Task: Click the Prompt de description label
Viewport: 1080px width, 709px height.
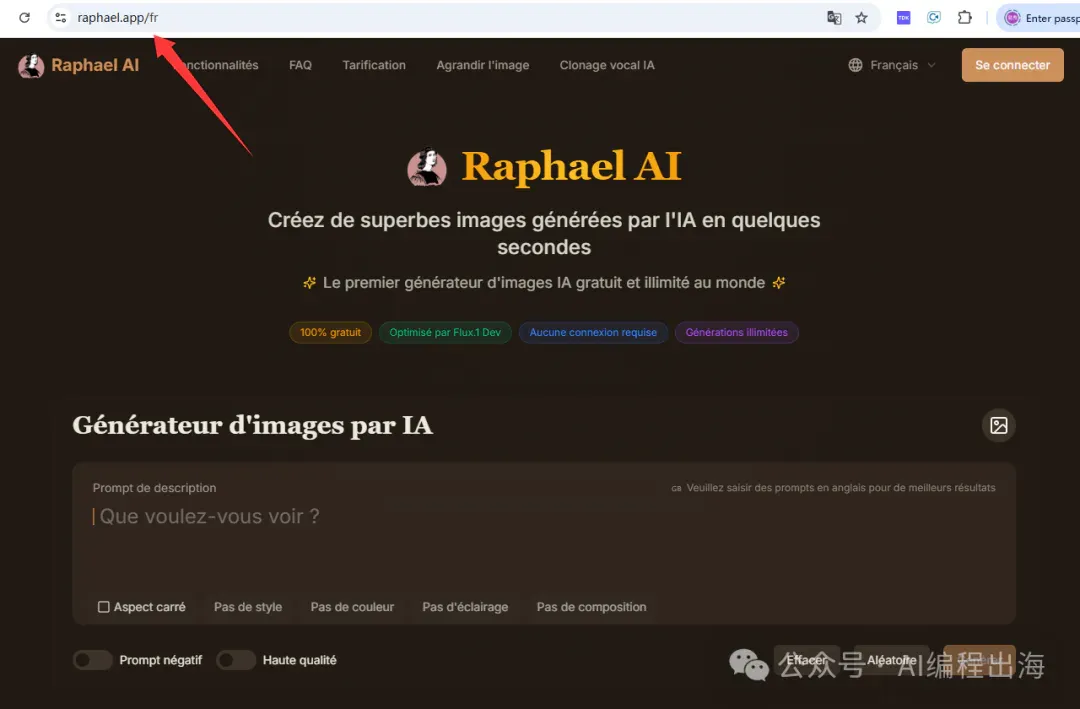Action: tap(154, 488)
